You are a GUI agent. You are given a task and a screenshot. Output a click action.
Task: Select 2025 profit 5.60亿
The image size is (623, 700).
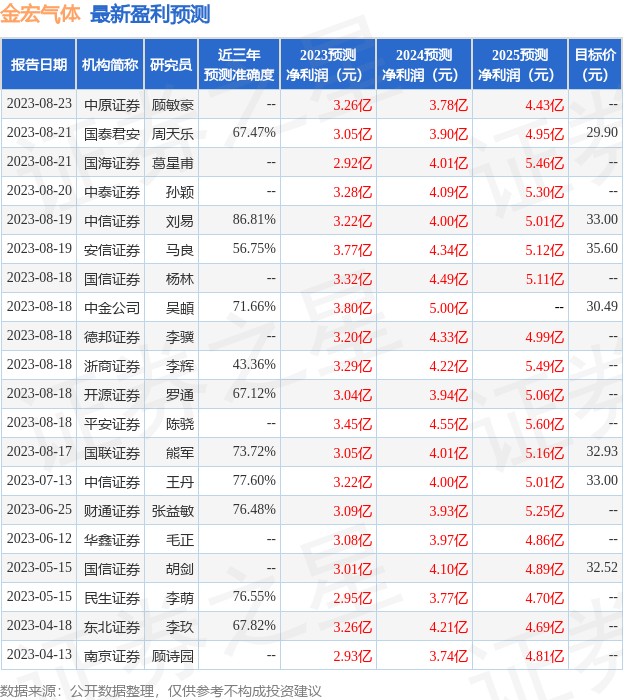544,424
